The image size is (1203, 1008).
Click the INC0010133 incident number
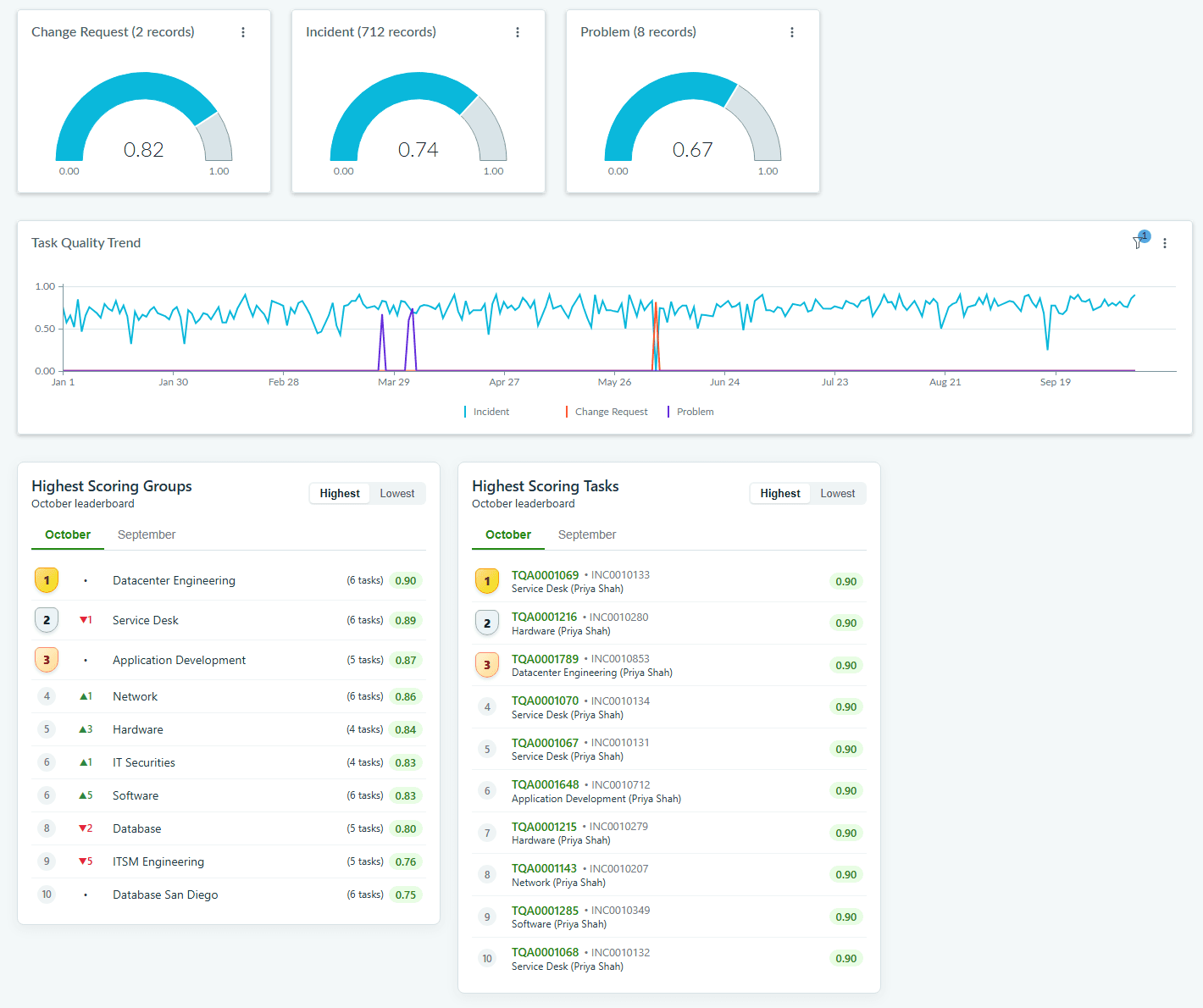[x=620, y=575]
